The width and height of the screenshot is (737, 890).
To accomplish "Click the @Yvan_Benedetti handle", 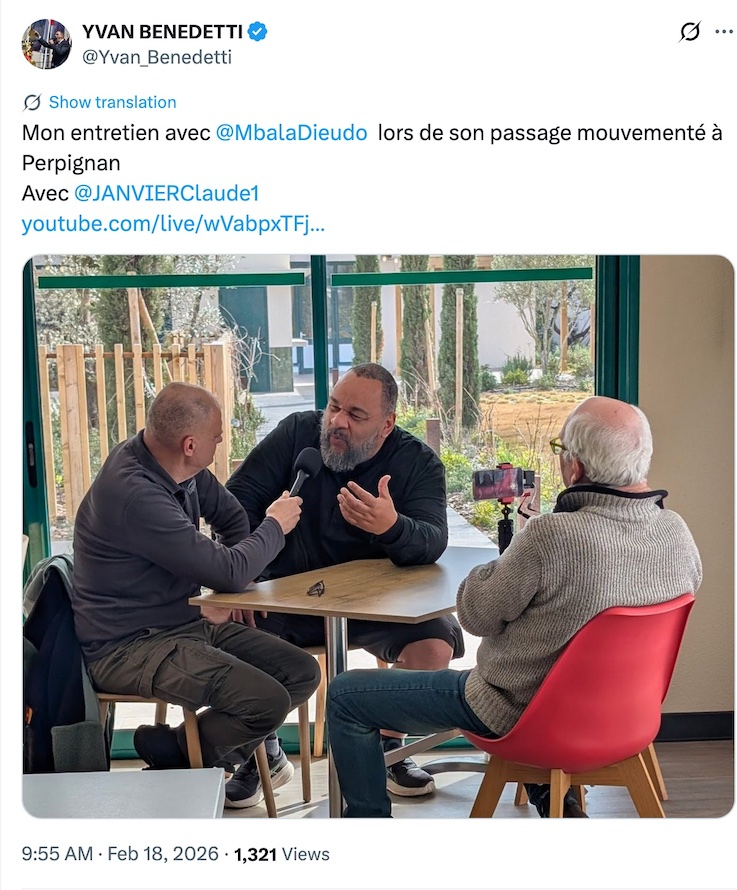I will [x=157, y=57].
